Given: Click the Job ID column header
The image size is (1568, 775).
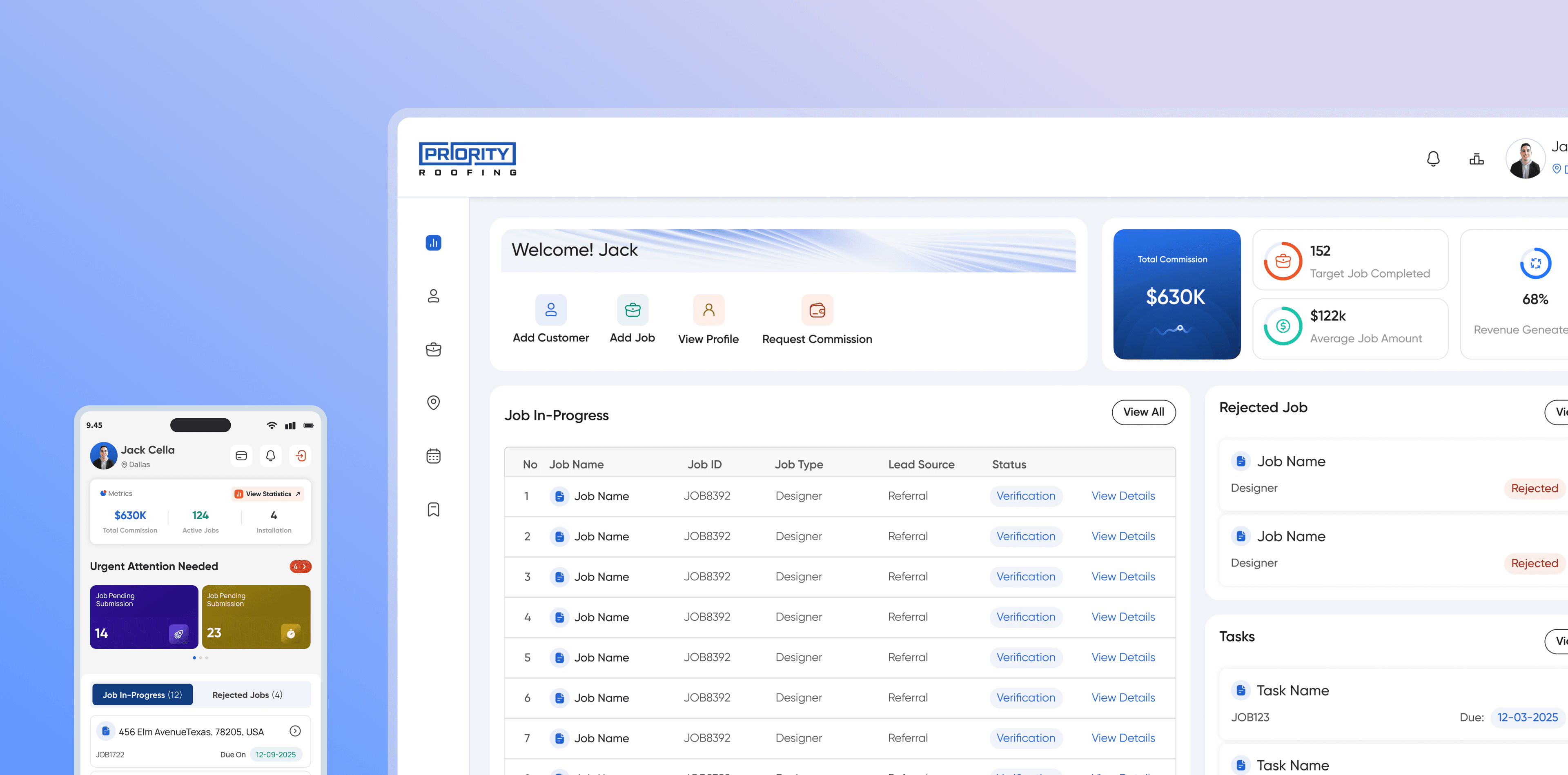Looking at the screenshot, I should point(704,464).
